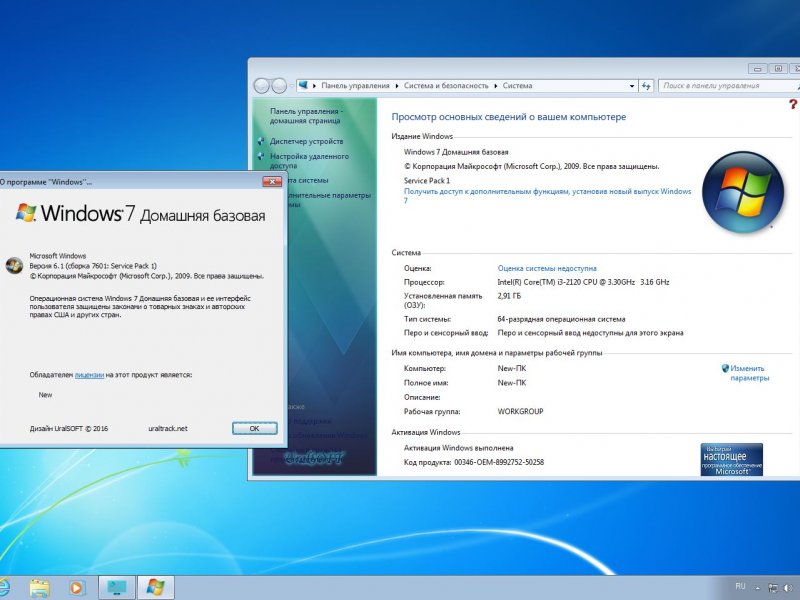Viewport: 800px width, 600px height.
Task: Go to 'Система и безопасность' breadcrumb
Action: tap(446, 86)
